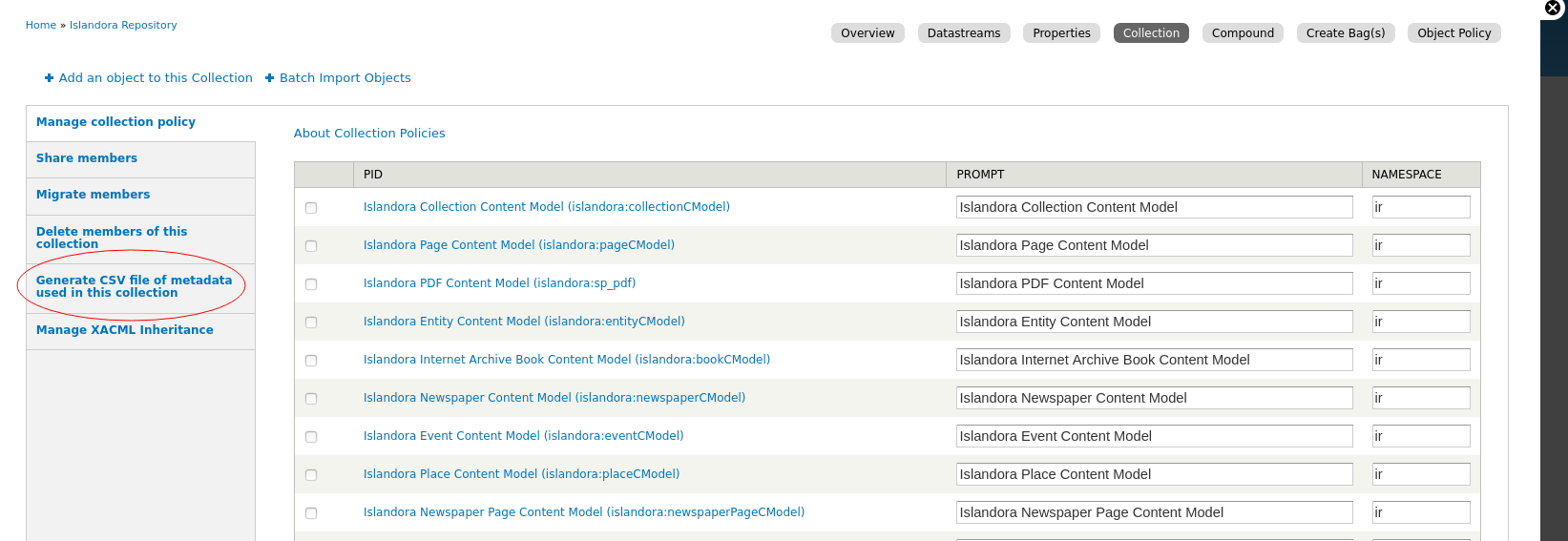Viewport: 1568px width, 541px height.
Task: Edit the Internet Archive Book prompt field
Action: click(x=1155, y=360)
